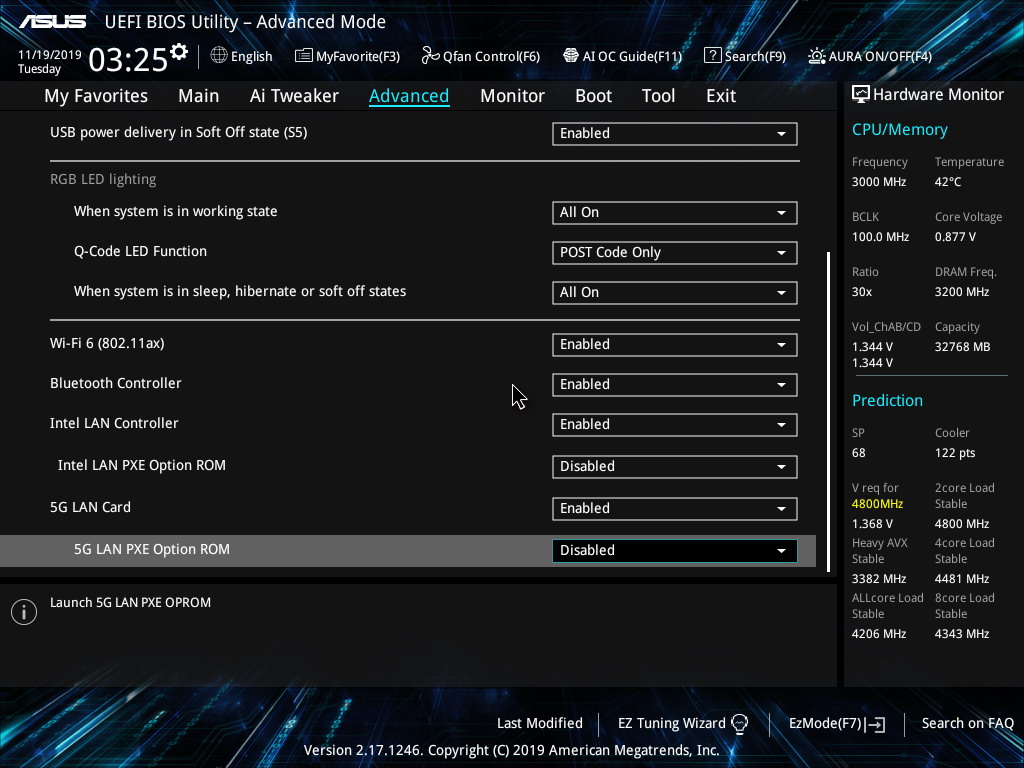Click MyFavorite(F3) label
The image size is (1024, 768).
click(358, 56)
